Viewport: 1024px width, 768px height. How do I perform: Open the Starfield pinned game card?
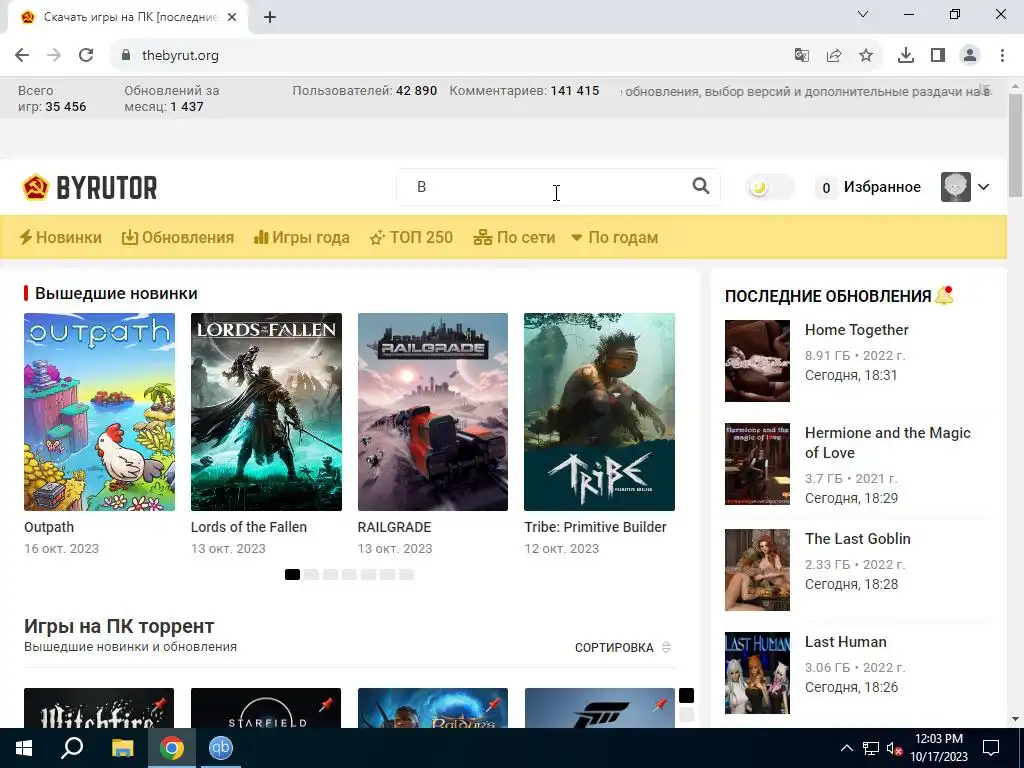tap(266, 708)
